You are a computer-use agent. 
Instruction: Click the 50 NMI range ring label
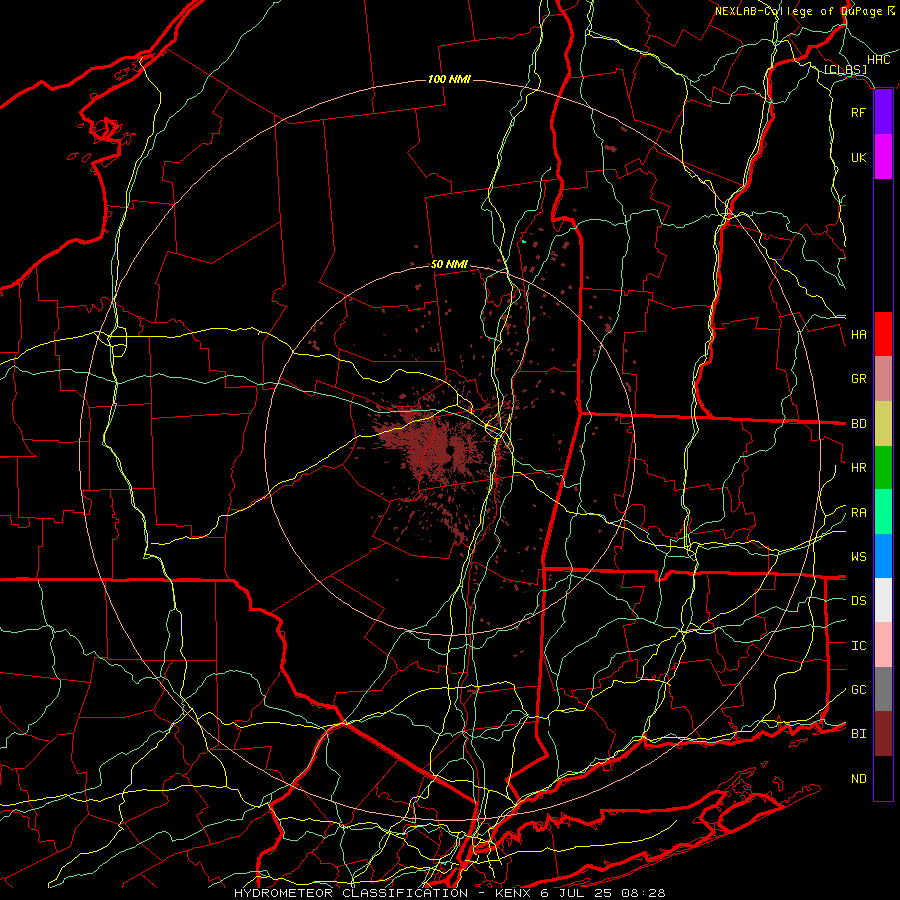click(x=449, y=264)
